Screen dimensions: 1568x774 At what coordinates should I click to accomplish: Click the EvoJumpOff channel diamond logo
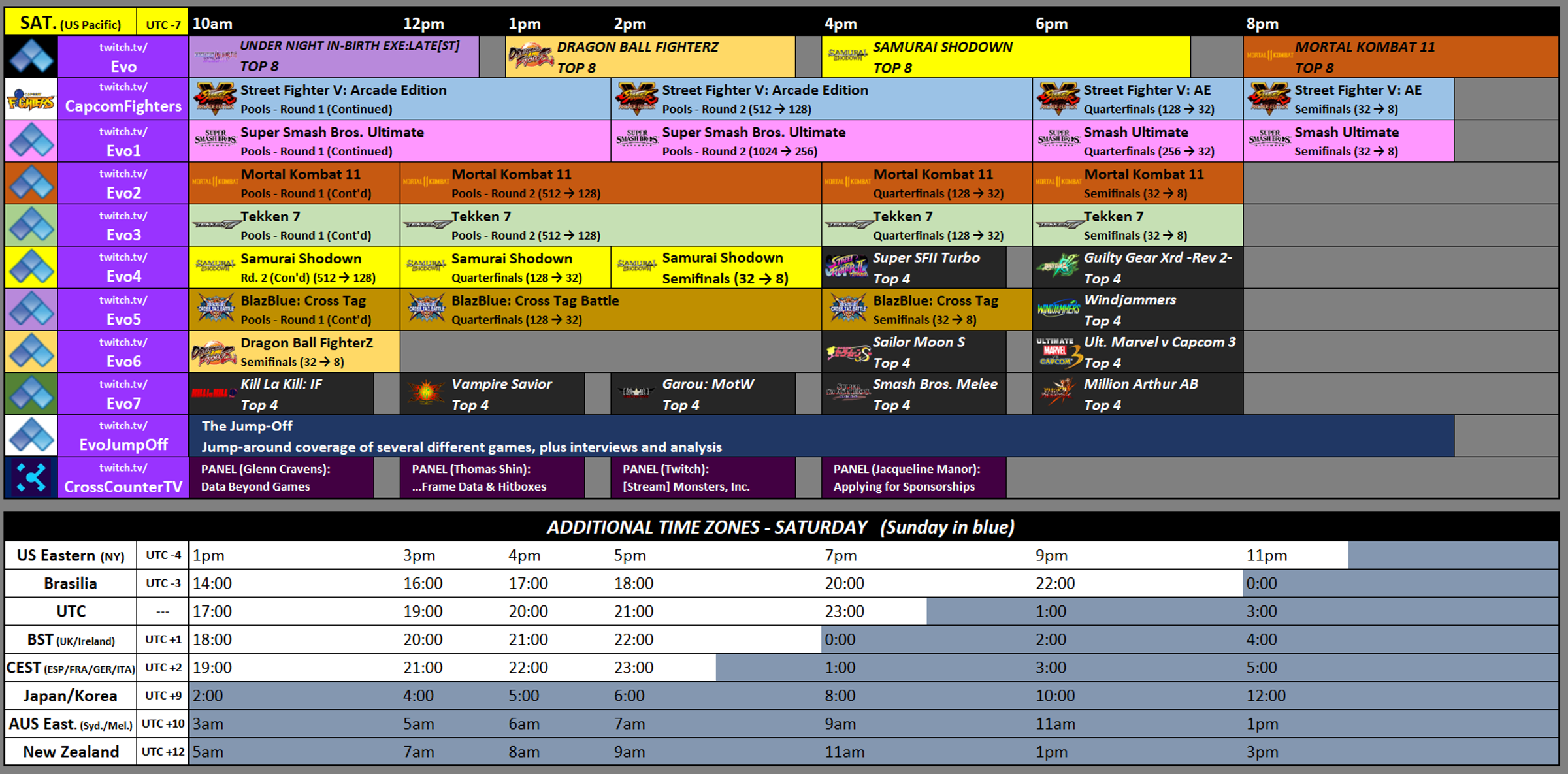click(31, 435)
